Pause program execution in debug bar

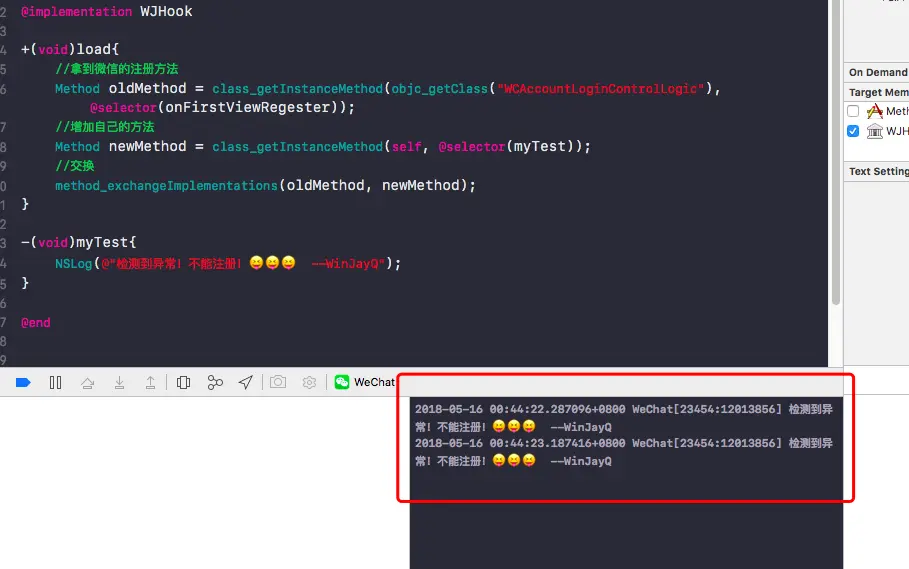click(x=56, y=382)
